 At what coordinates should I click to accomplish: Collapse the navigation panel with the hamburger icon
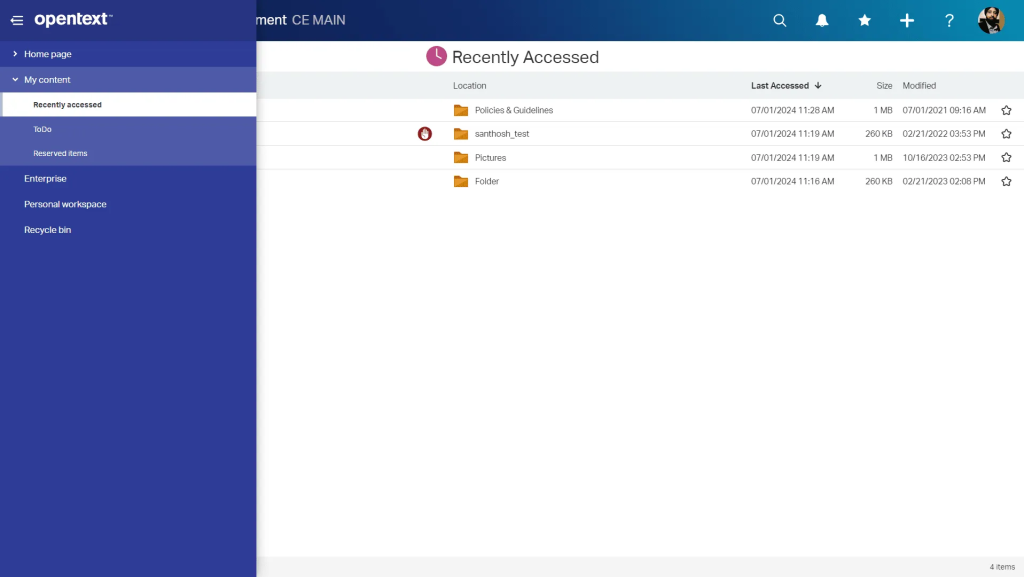[16, 20]
